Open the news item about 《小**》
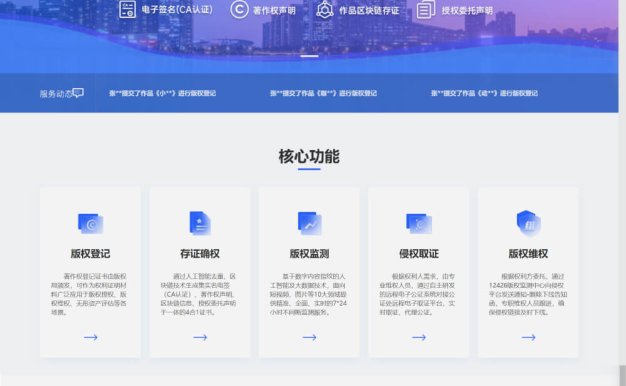Screen dimensions: 626x386 (162, 93)
